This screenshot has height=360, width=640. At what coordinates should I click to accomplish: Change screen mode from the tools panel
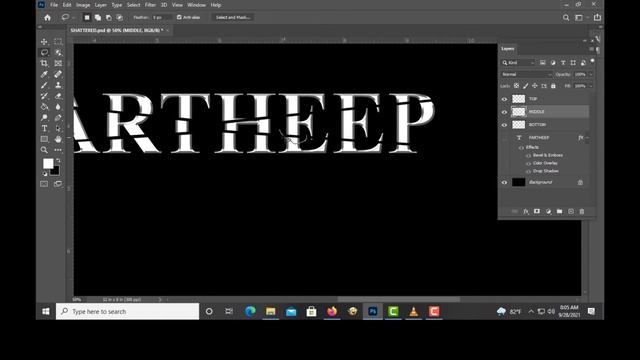click(x=58, y=184)
